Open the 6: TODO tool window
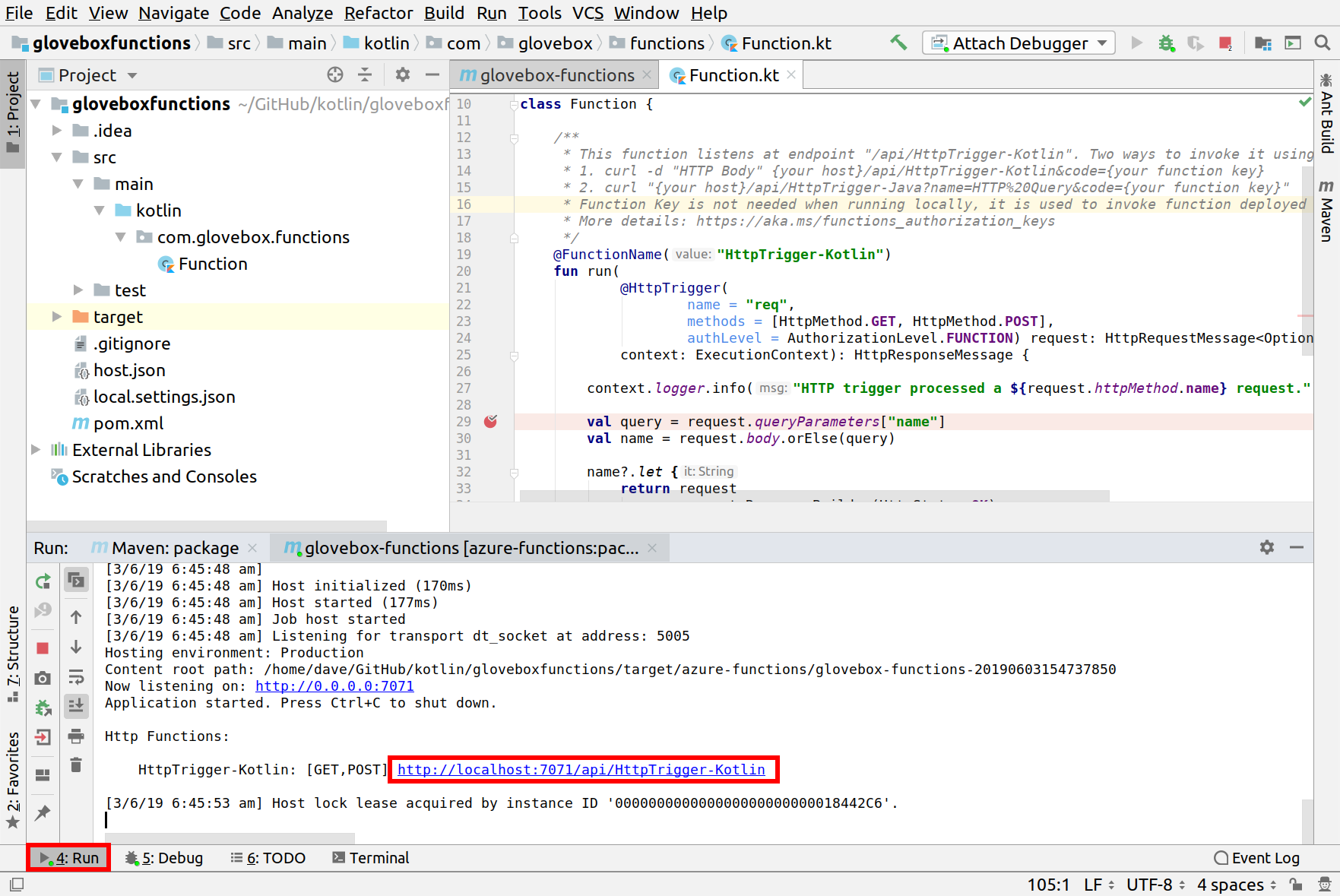The image size is (1340, 896). [x=268, y=858]
